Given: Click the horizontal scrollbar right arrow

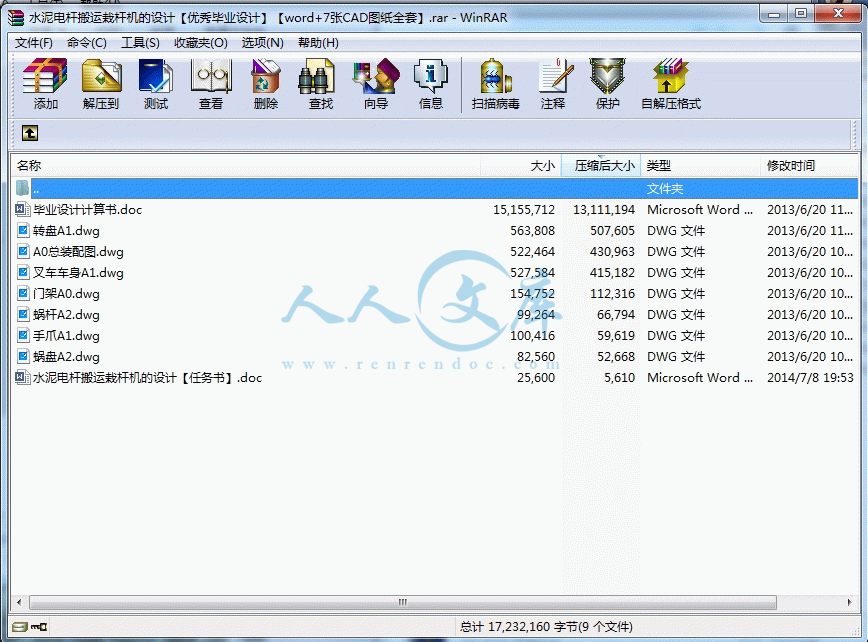Looking at the screenshot, I should pyautogui.click(x=850, y=602).
